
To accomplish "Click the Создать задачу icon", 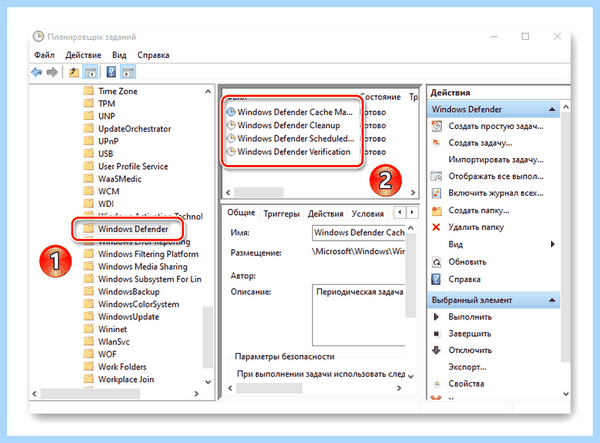I will (437, 143).
